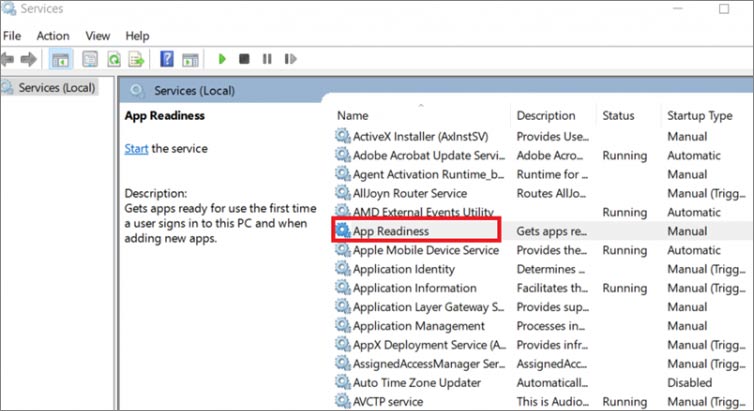Screen dimensions: 754x411
Task: Open the File menu
Action: click(x=12, y=36)
